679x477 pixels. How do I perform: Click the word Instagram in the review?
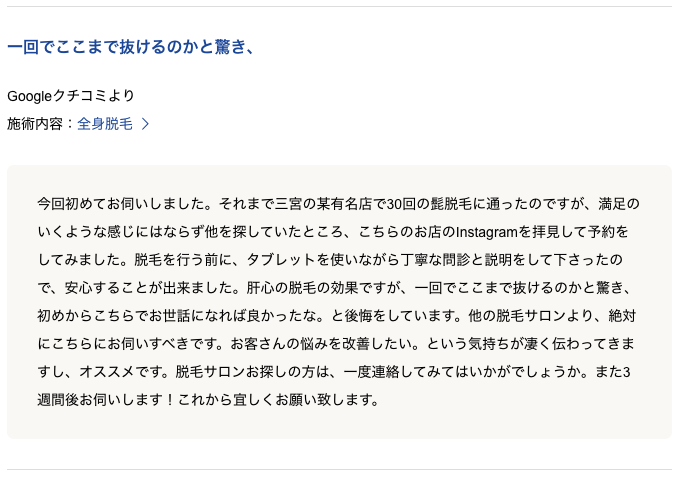tap(487, 232)
